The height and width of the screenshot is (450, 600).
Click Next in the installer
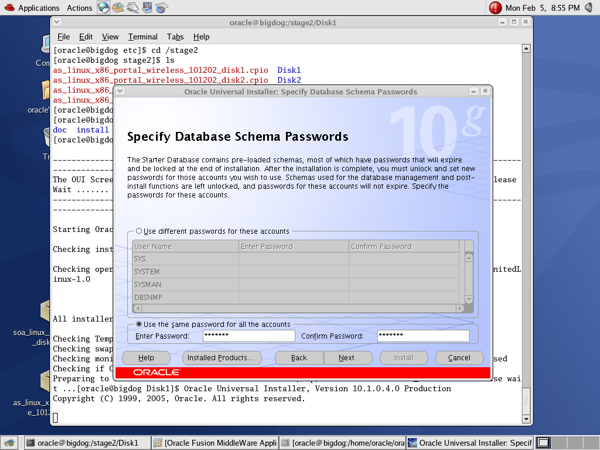pyautogui.click(x=347, y=358)
